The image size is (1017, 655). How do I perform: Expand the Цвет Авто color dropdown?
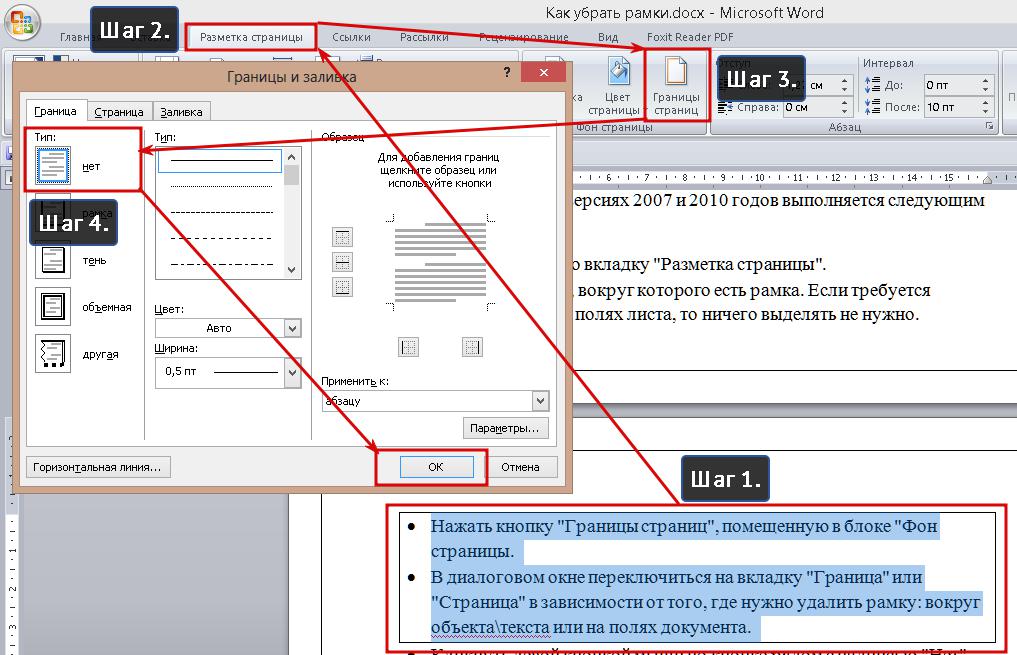[293, 328]
